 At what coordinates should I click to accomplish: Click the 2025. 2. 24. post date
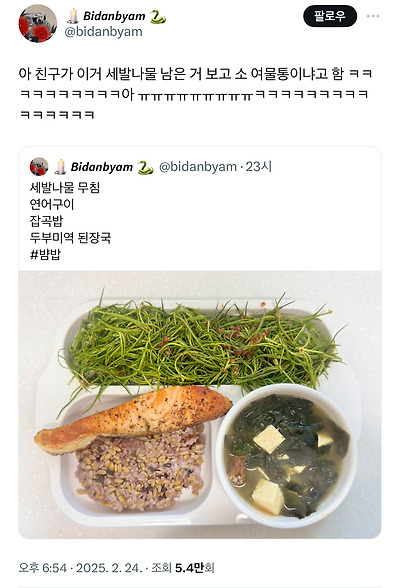coord(109,567)
